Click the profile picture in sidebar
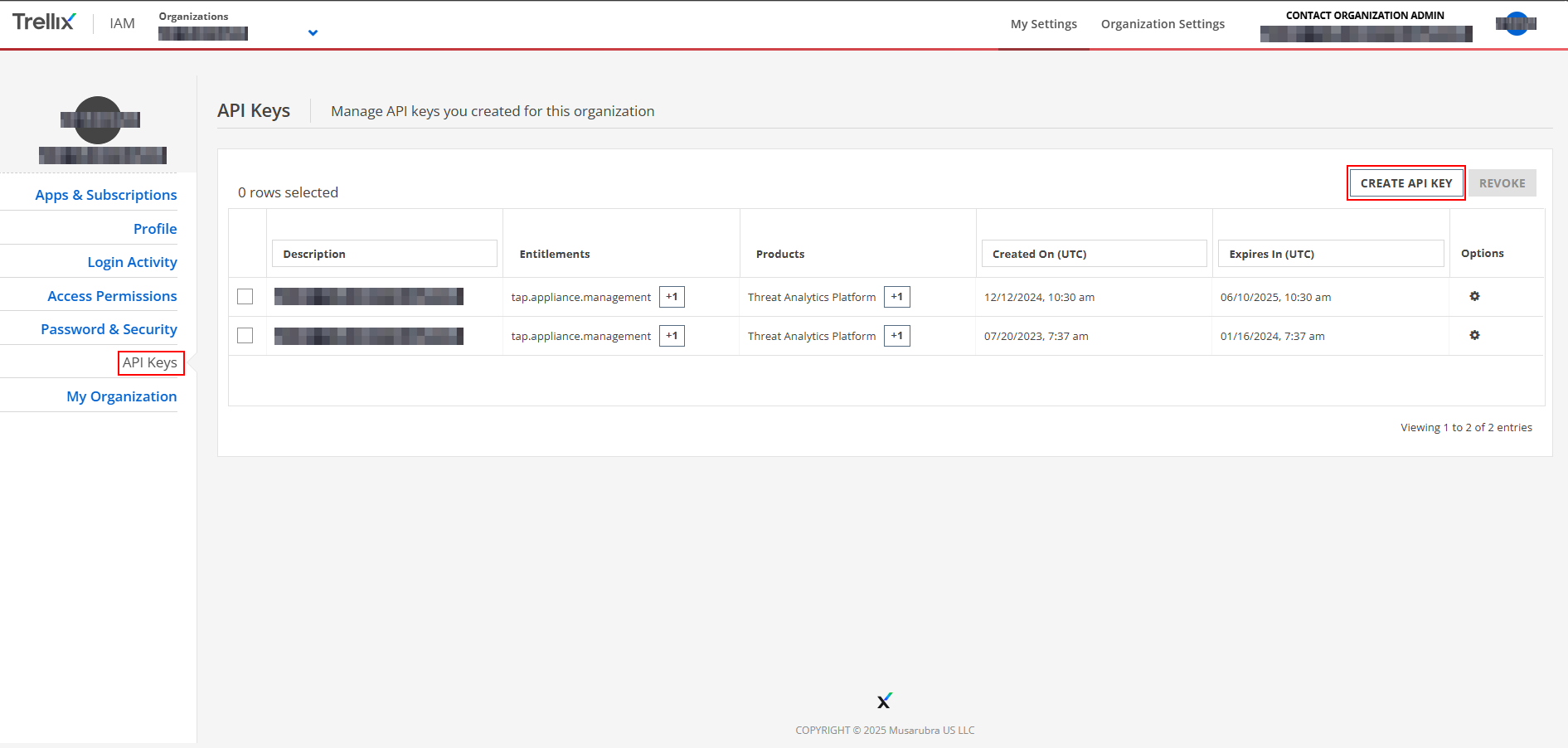The height and width of the screenshot is (748, 1568). [x=99, y=120]
